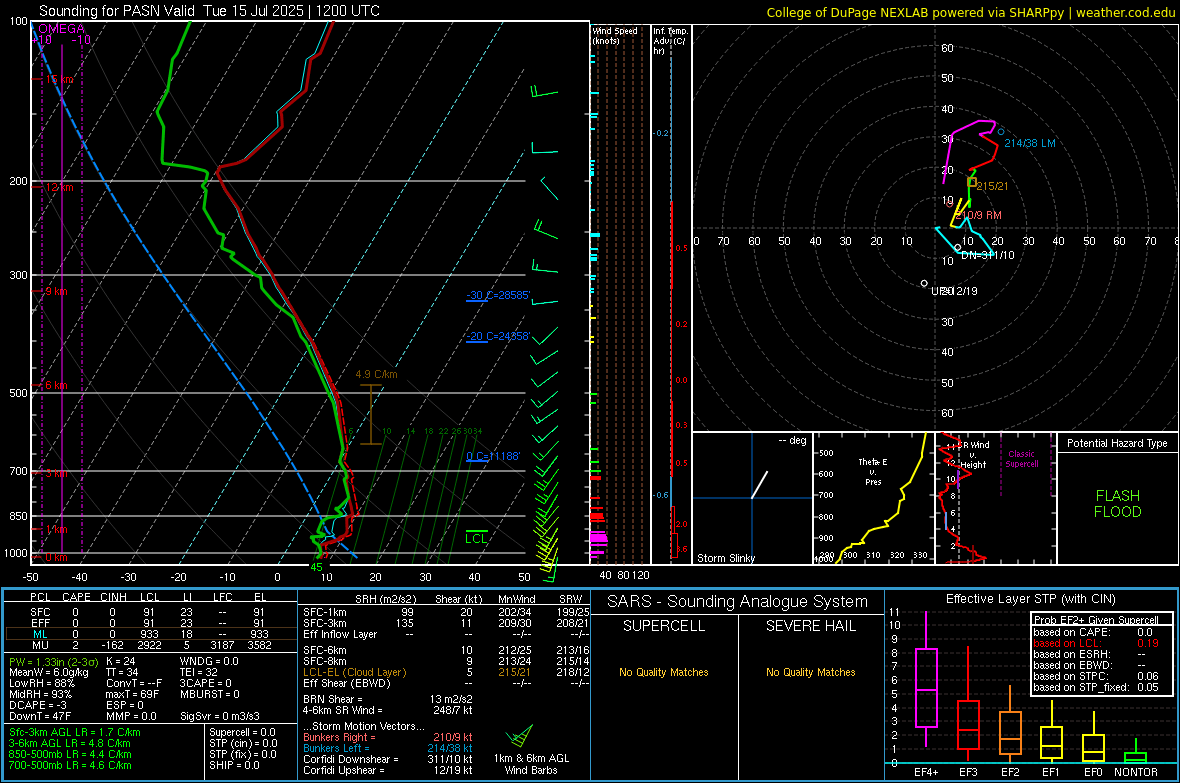Click the Corfidi downshear circle near DN=311/10

tap(957, 247)
